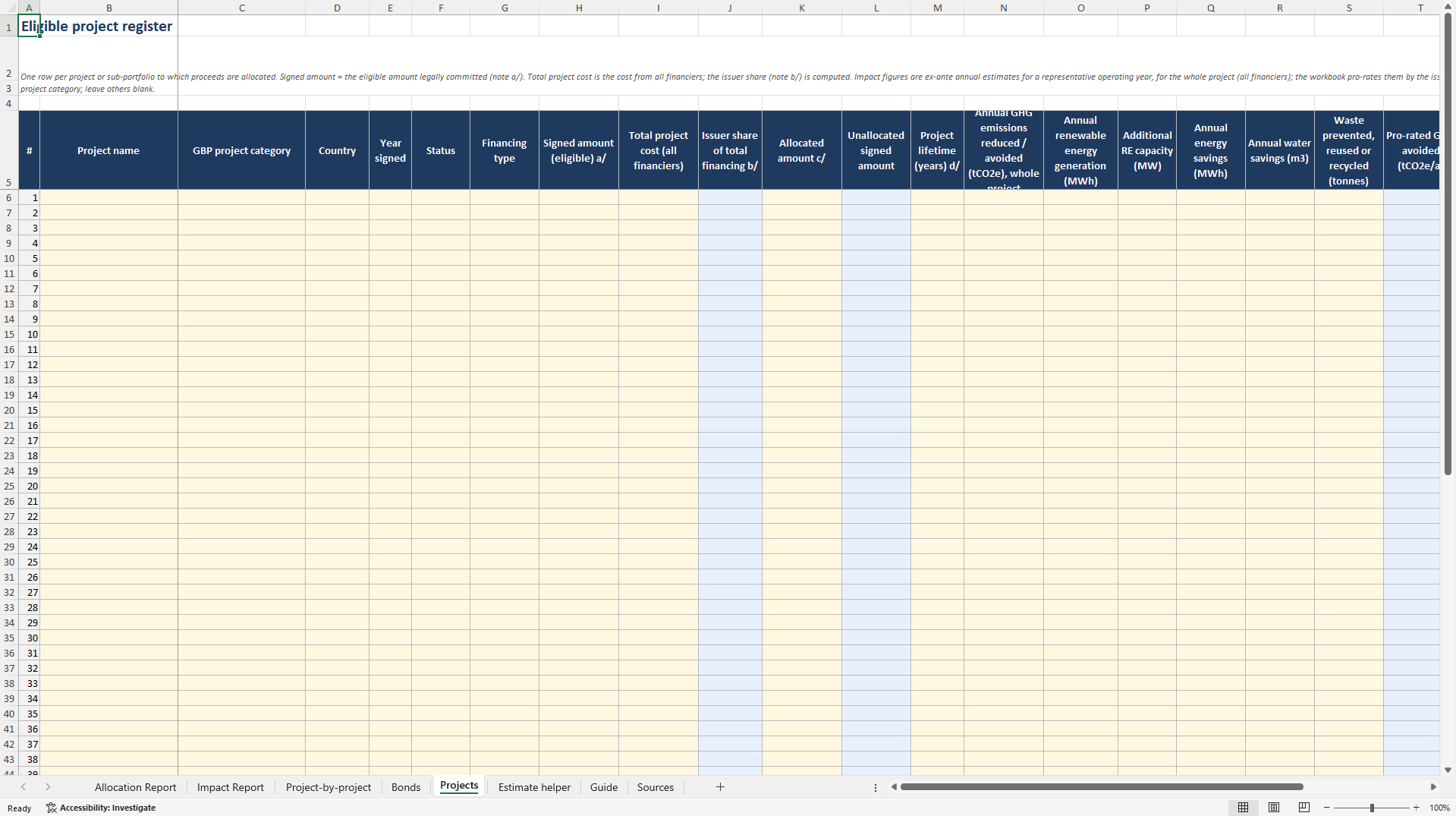Screen dimensions: 1456x816
Task: Open Accessibility: Investigate in status bar
Action: (101, 808)
